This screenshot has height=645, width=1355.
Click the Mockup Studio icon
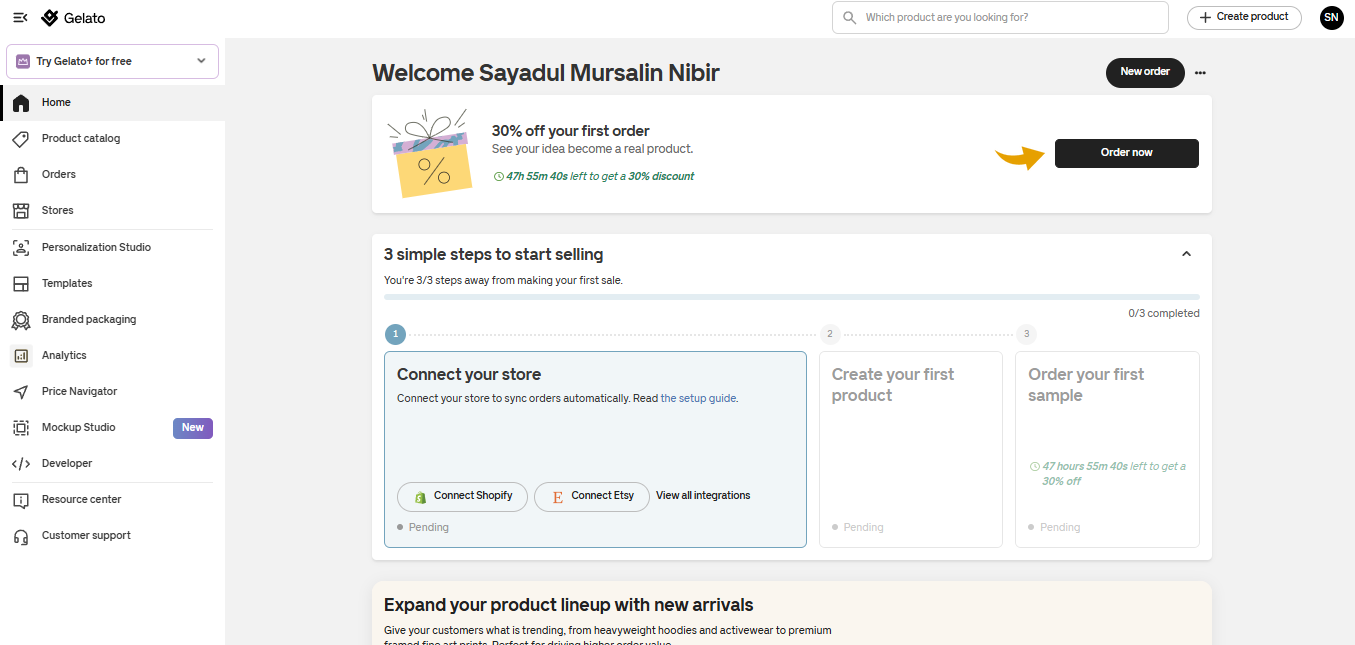tap(21, 428)
